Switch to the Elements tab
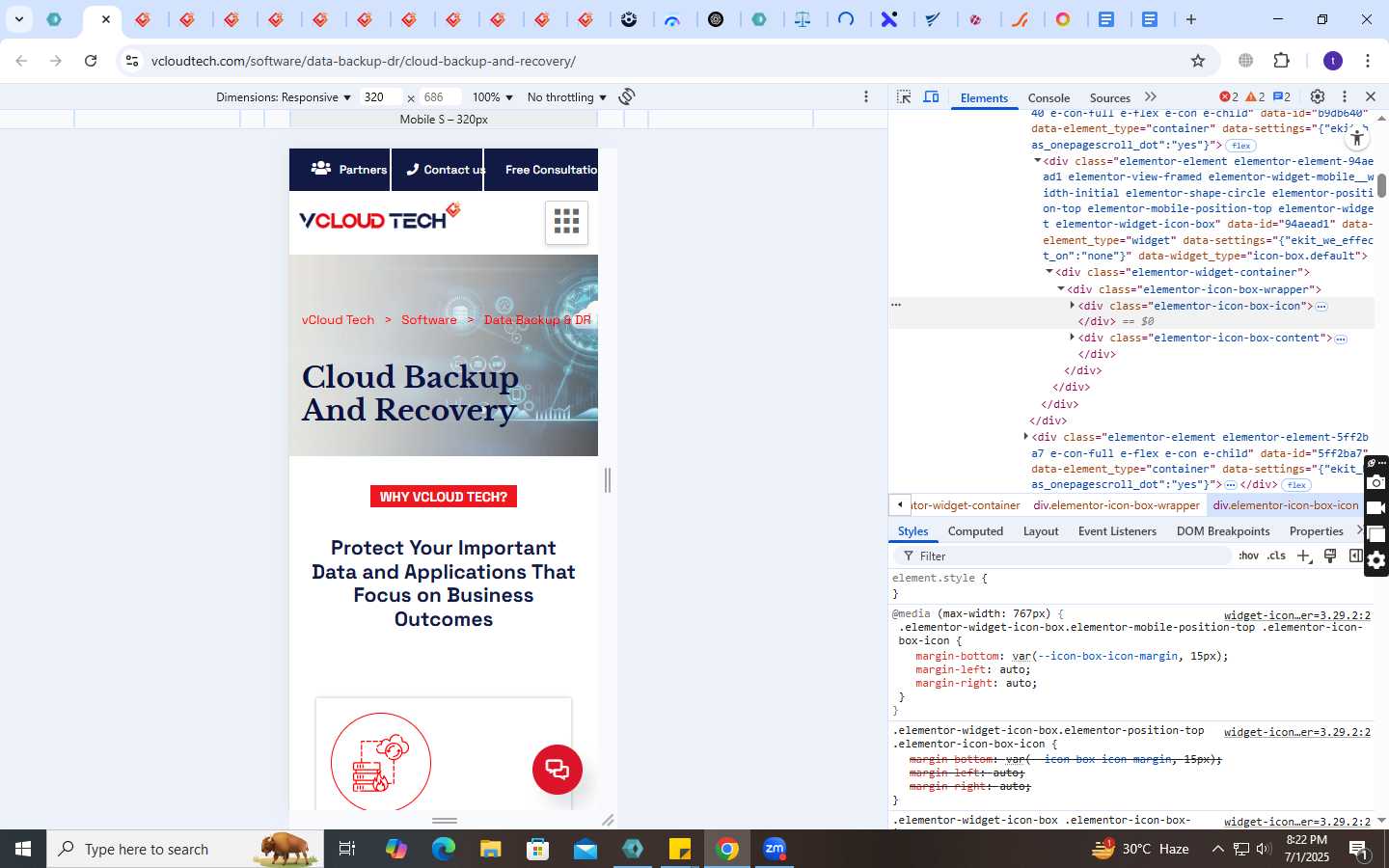 pyautogui.click(x=984, y=97)
